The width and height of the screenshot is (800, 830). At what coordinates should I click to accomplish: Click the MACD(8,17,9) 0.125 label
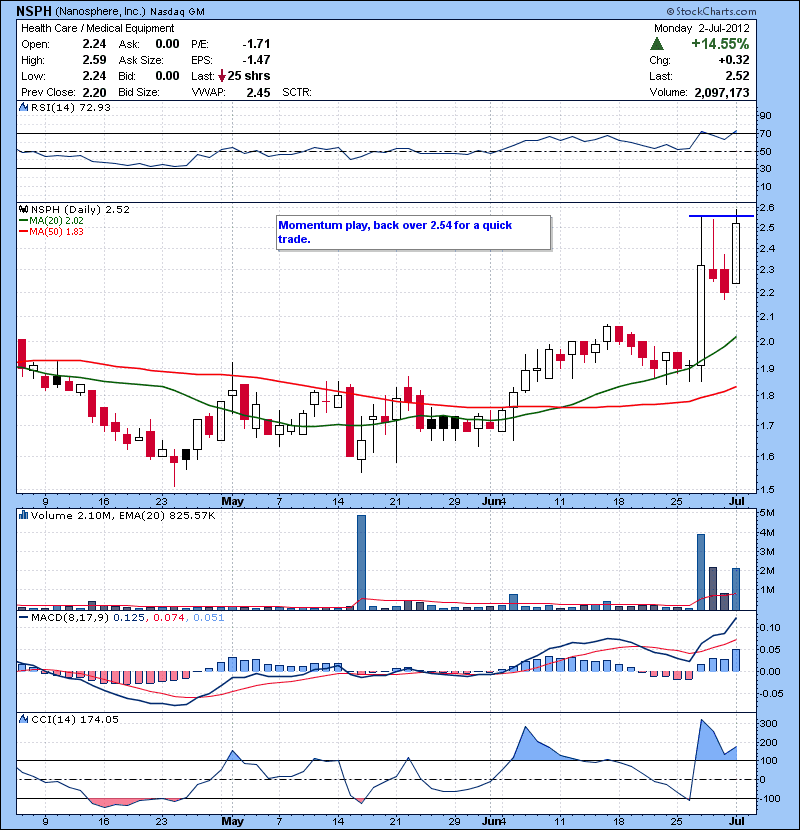tap(88, 618)
